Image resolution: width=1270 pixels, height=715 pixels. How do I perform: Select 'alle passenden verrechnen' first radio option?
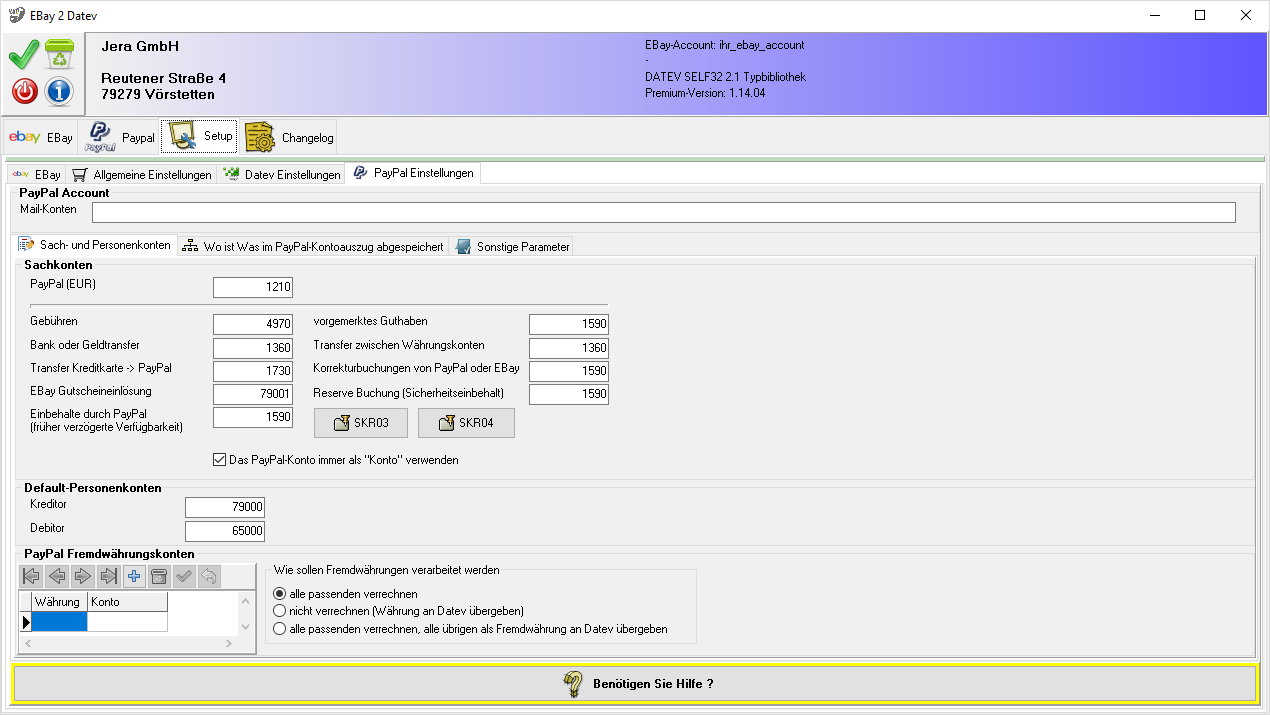pos(280,594)
